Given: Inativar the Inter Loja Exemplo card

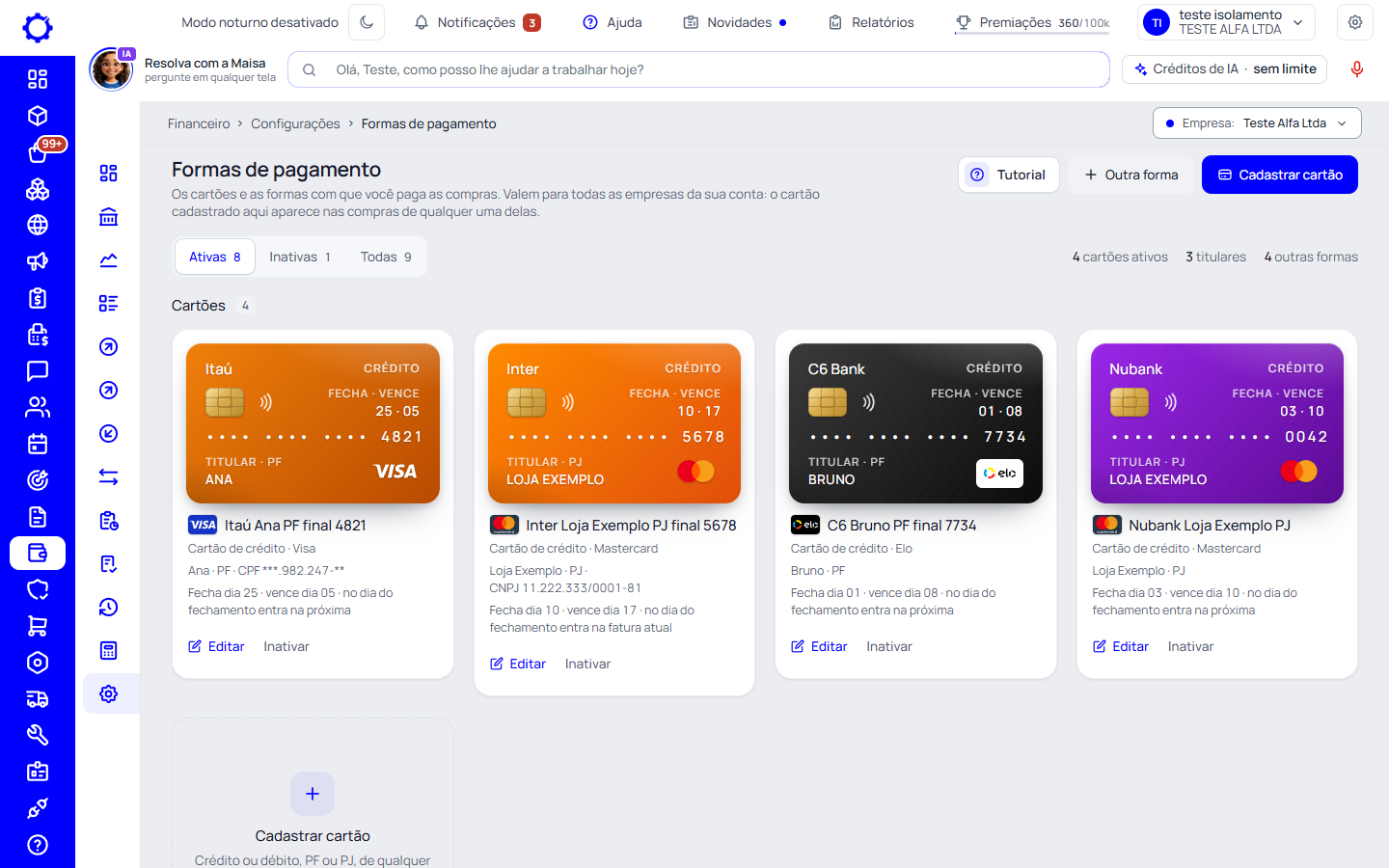Looking at the screenshot, I should pyautogui.click(x=587, y=664).
